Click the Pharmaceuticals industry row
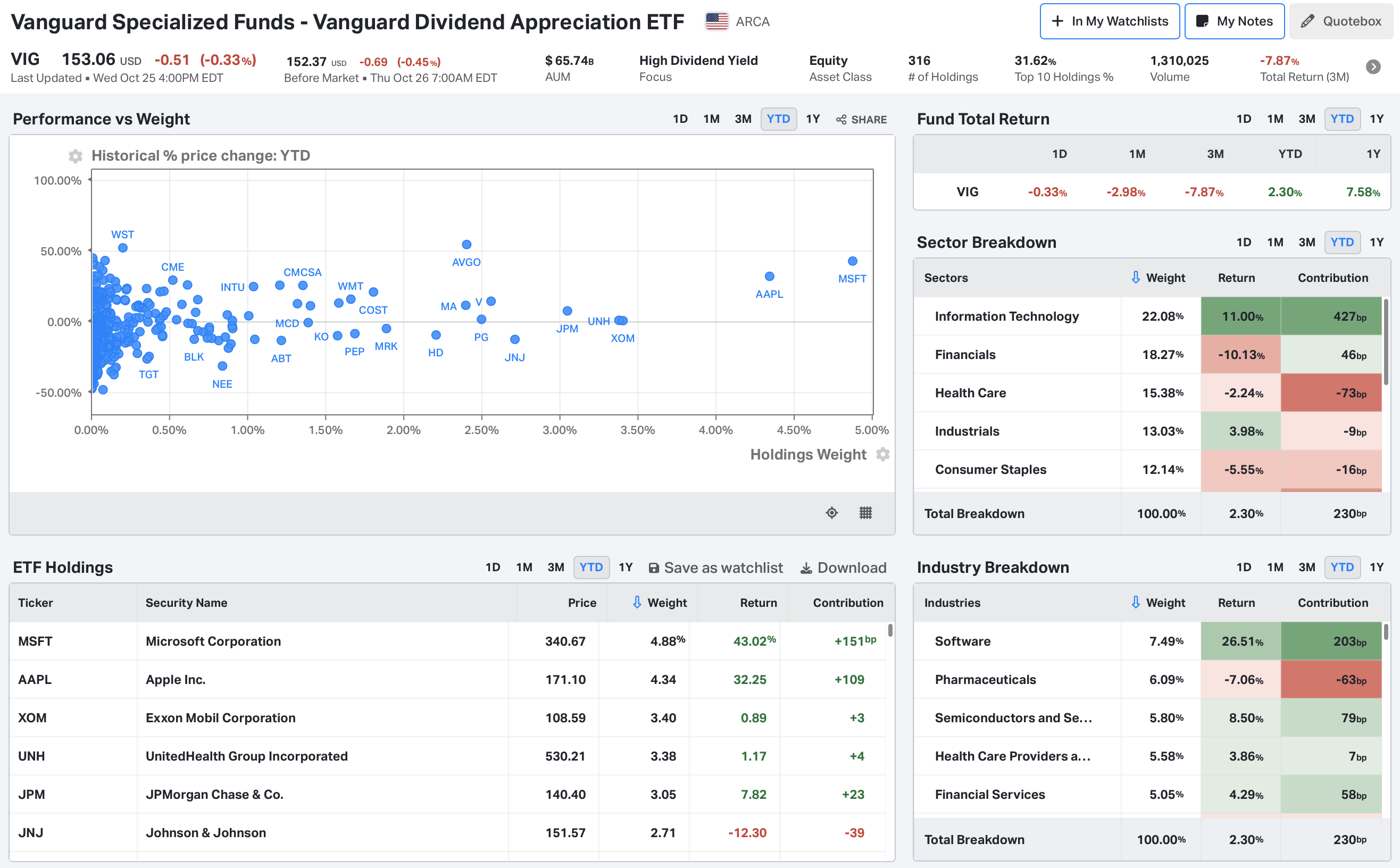The height and width of the screenshot is (868, 1400). pos(1147,680)
